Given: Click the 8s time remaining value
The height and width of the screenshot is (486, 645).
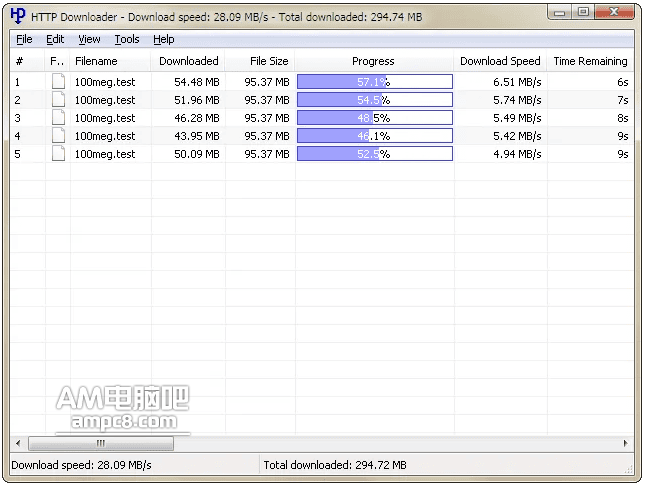Looking at the screenshot, I should 622,118.
